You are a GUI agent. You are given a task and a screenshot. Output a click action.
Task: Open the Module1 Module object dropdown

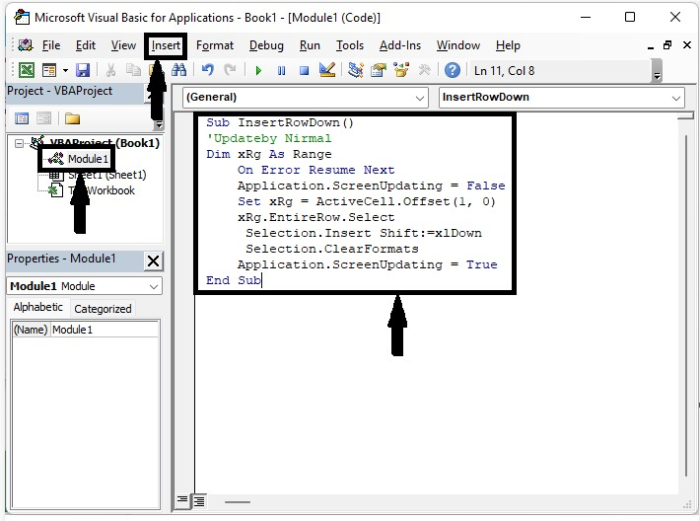(154, 287)
